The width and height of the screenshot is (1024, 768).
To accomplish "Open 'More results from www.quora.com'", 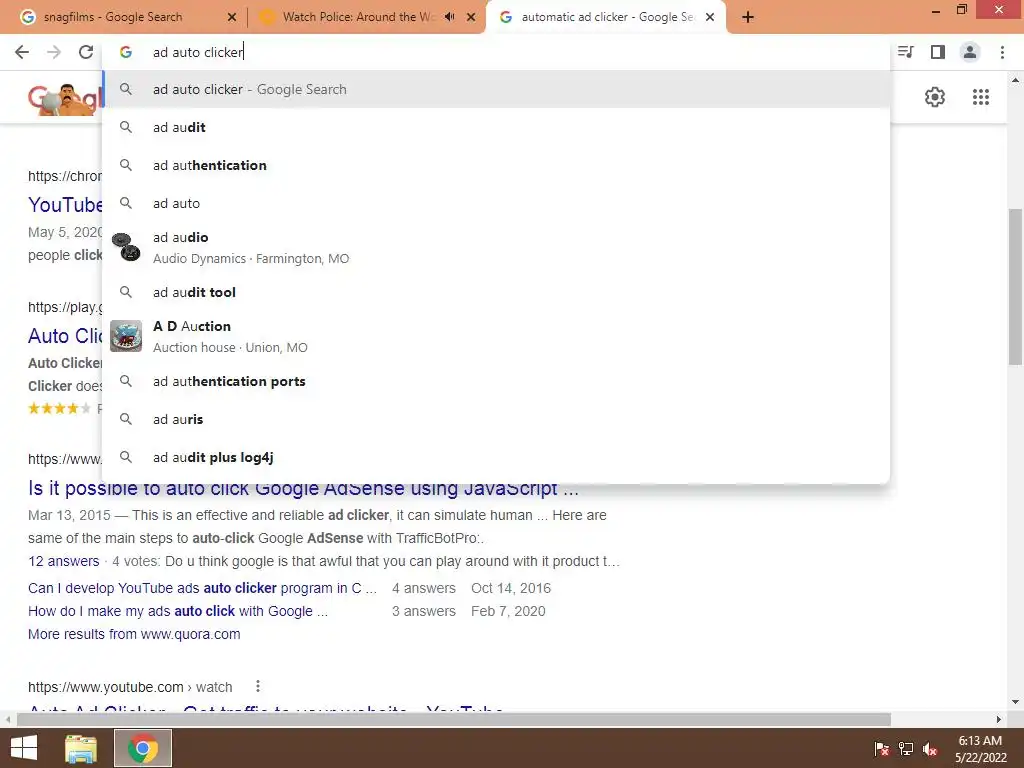I will point(134,634).
